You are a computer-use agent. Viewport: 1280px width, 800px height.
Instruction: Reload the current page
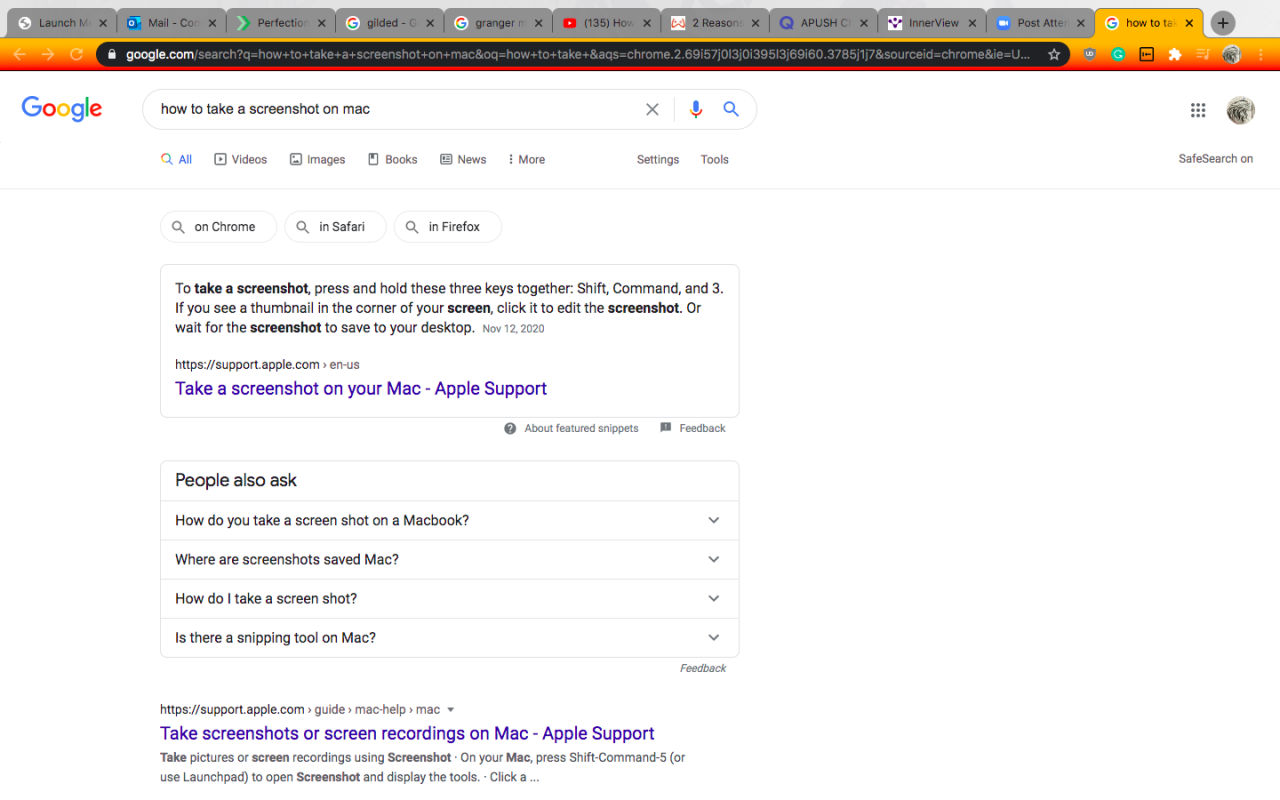(x=76, y=54)
